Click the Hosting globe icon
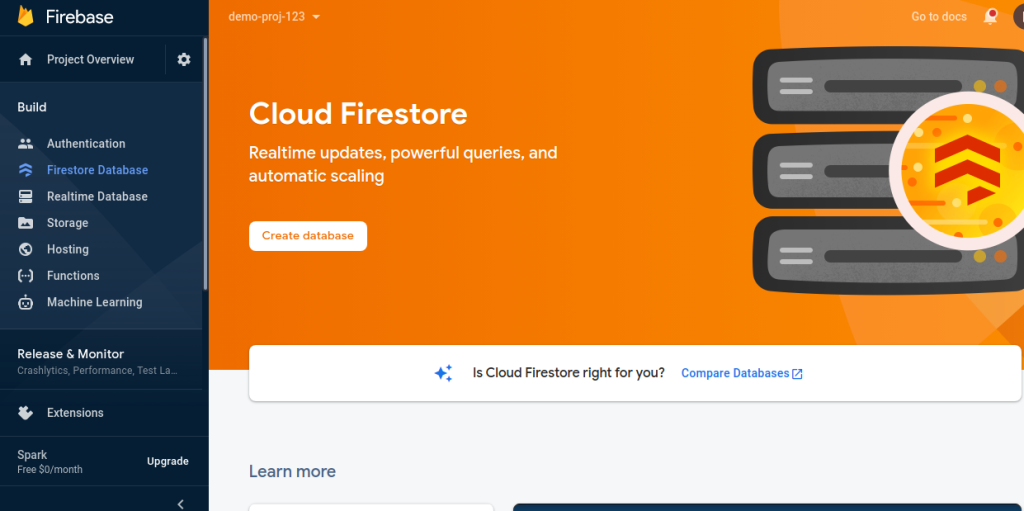The width and height of the screenshot is (1024, 511). [25, 249]
